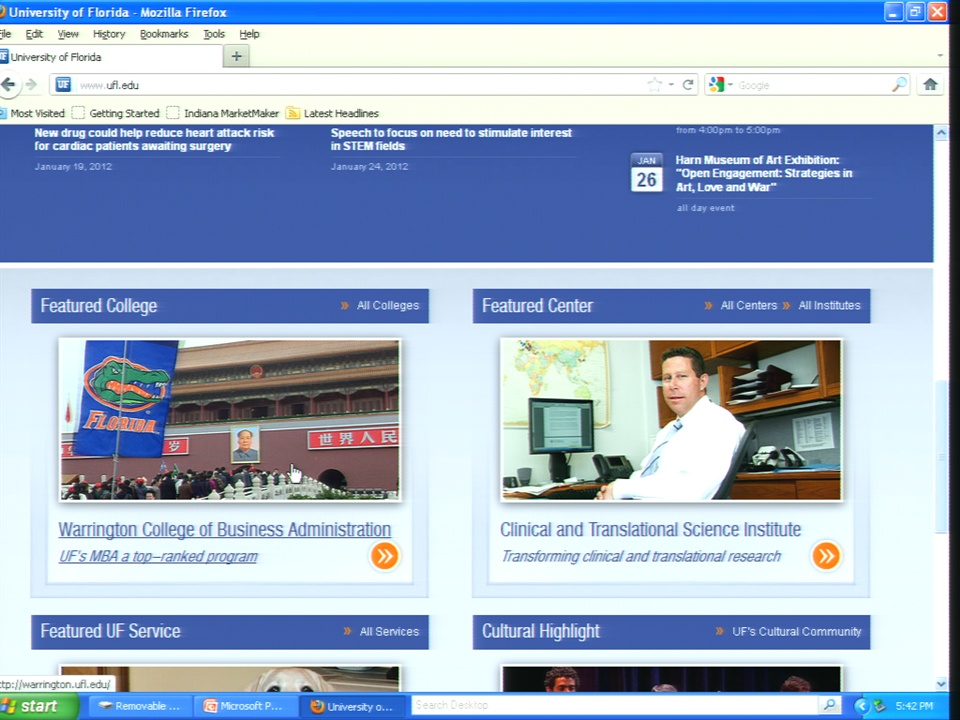Viewport: 960px width, 720px height.
Task: Open the All Services link
Action: (x=389, y=631)
